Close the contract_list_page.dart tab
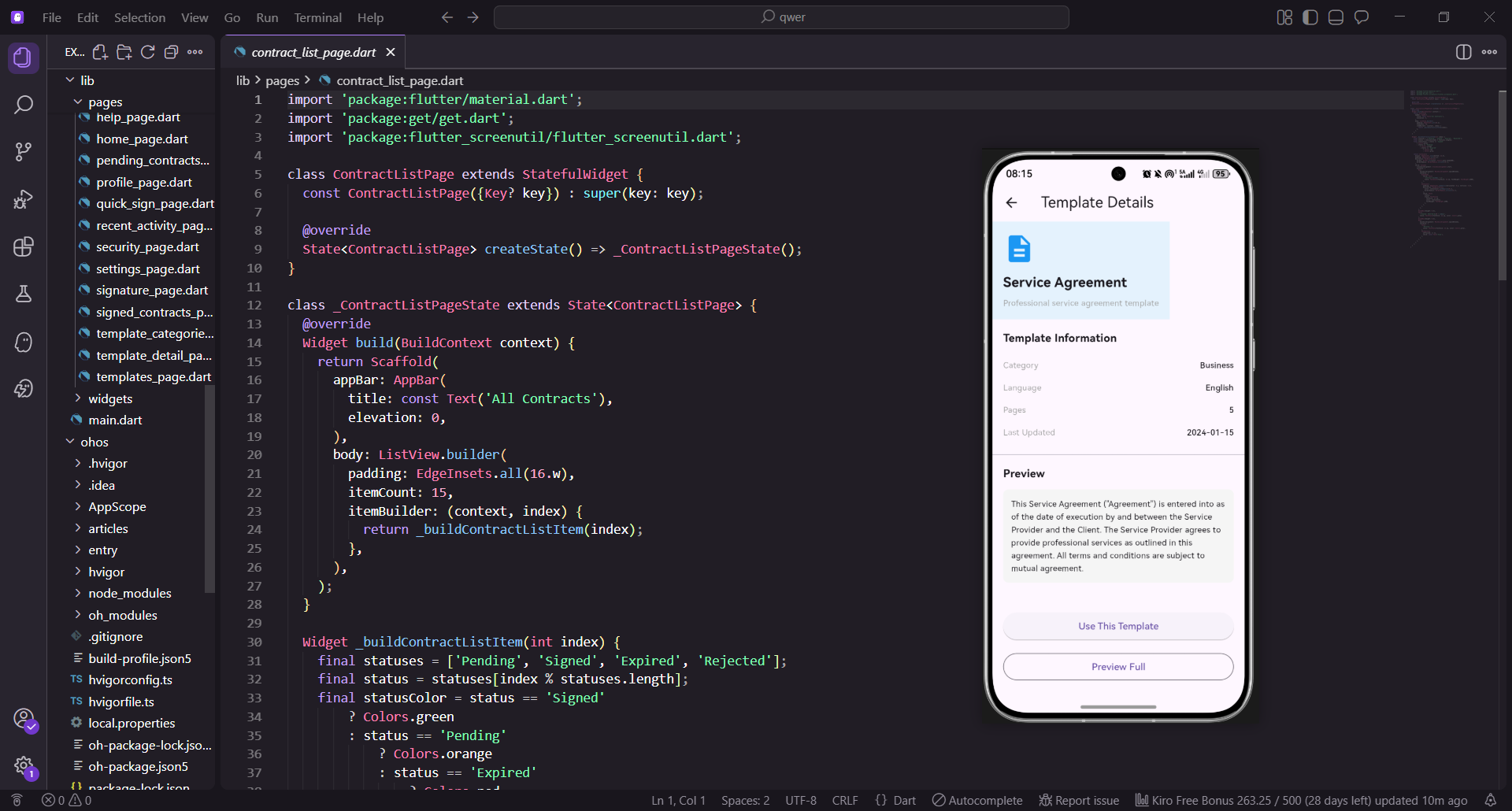The image size is (1512, 811). 391,52
